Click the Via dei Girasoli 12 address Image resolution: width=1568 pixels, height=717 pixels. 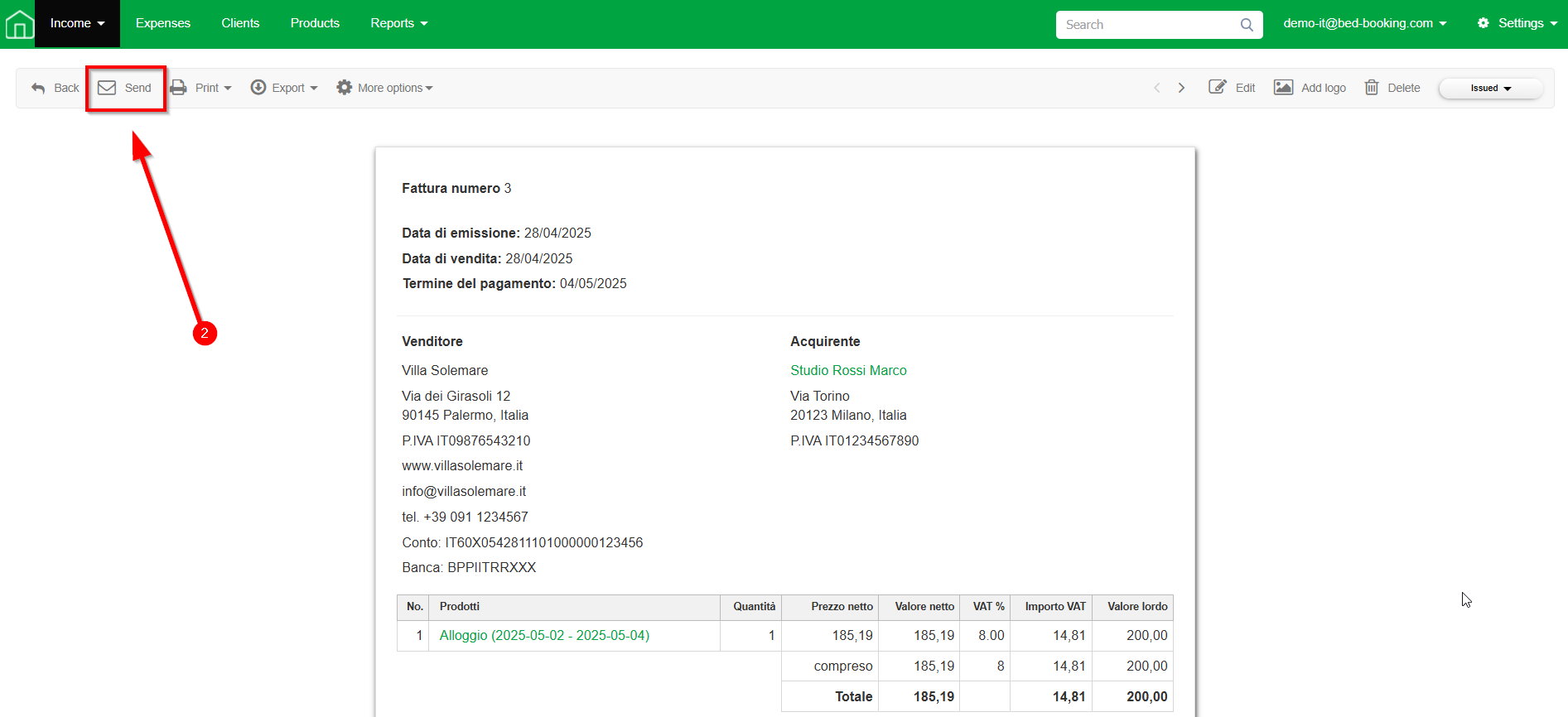coord(456,396)
